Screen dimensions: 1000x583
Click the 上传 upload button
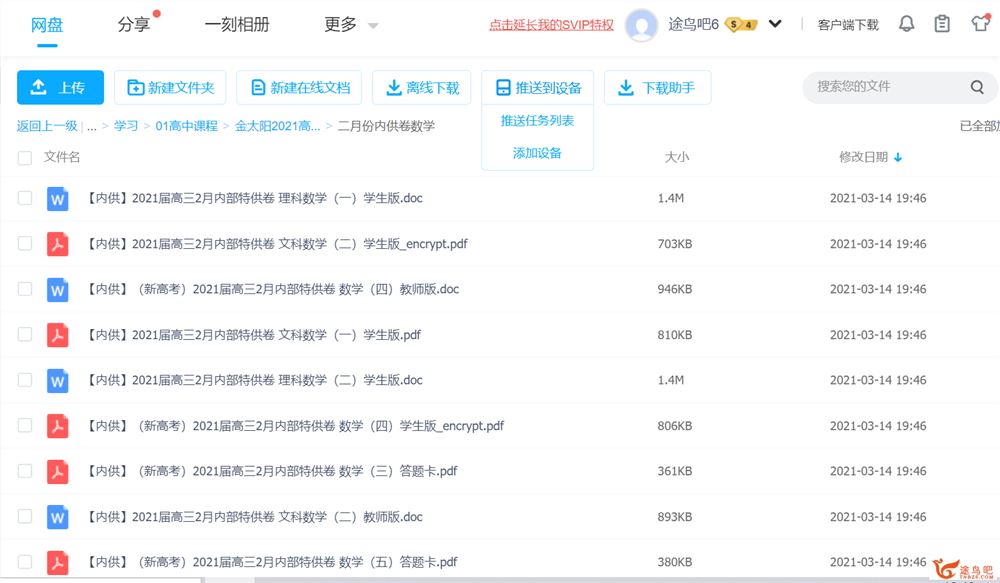tap(60, 87)
